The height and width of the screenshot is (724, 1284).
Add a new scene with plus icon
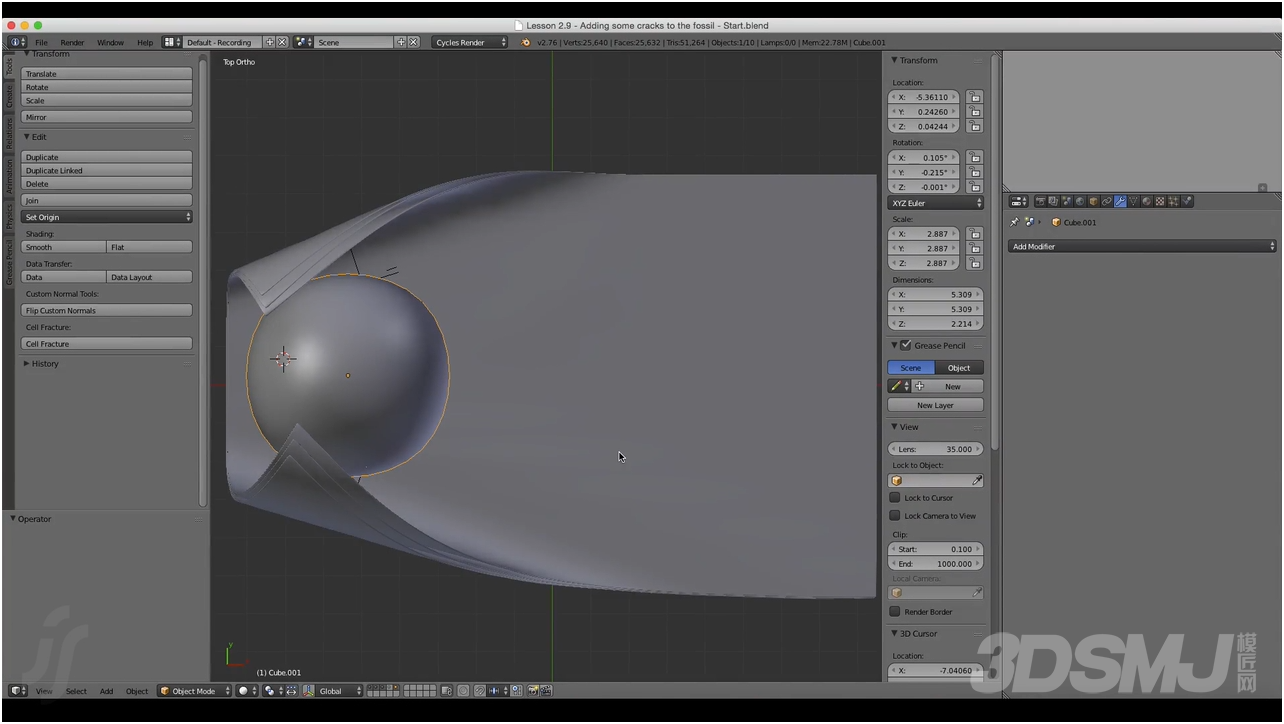tap(401, 42)
